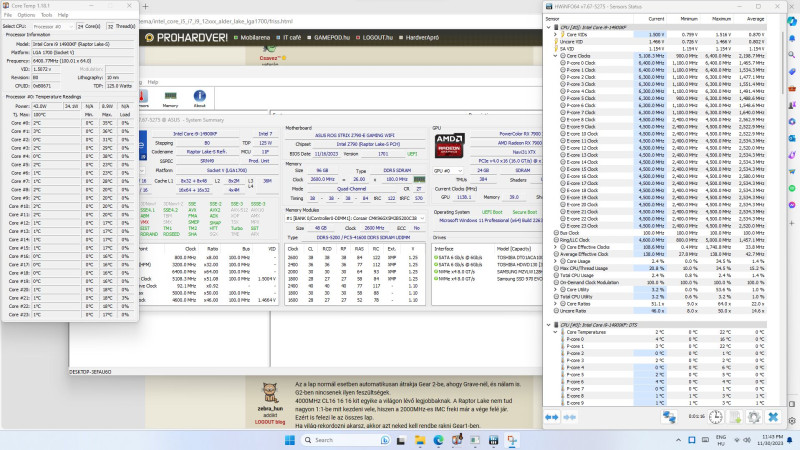Open the Select CPU Processor #0 dropdown
This screenshot has width=800, height=450.
53,26
